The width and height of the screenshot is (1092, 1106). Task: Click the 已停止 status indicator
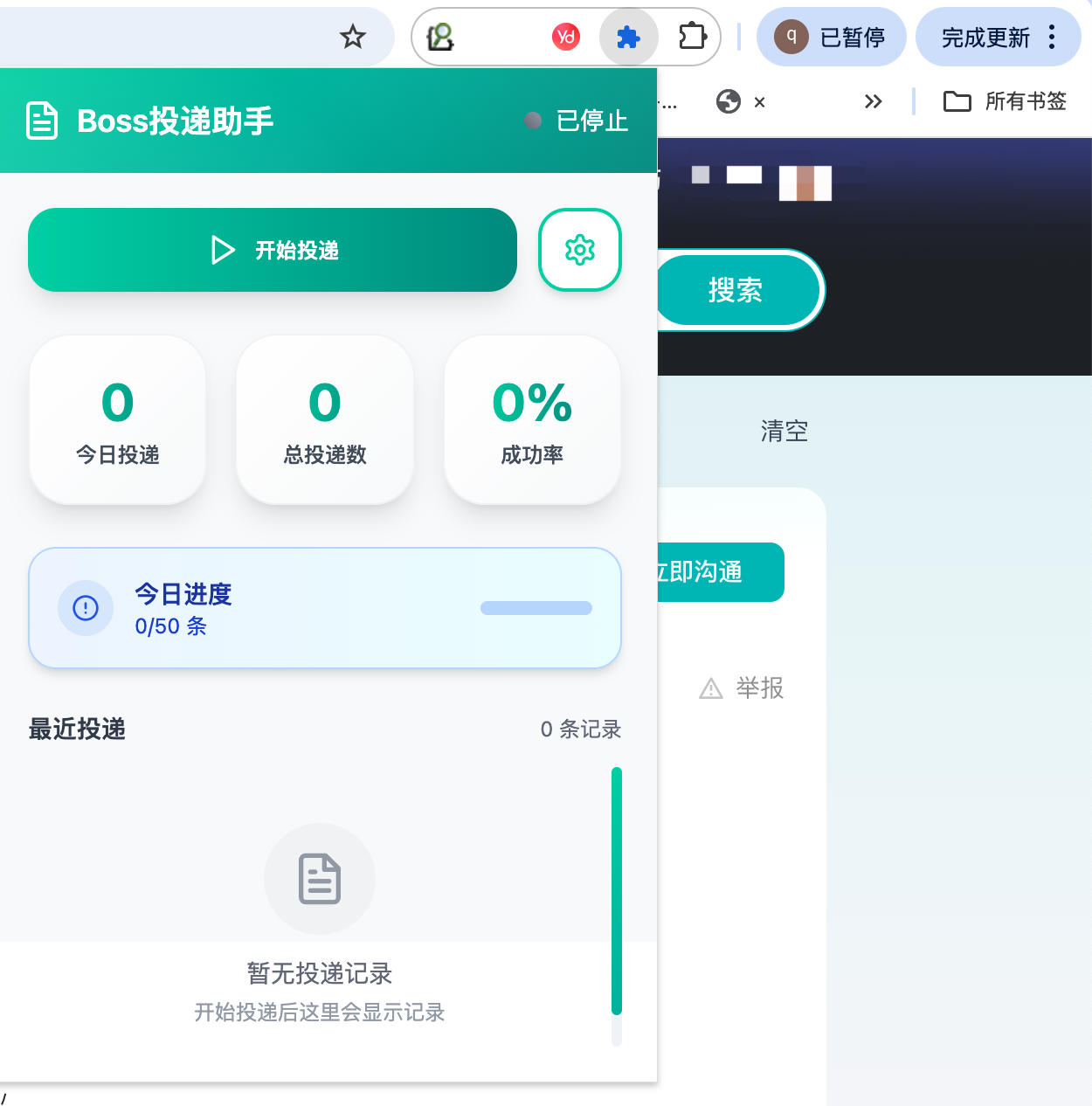click(x=577, y=121)
